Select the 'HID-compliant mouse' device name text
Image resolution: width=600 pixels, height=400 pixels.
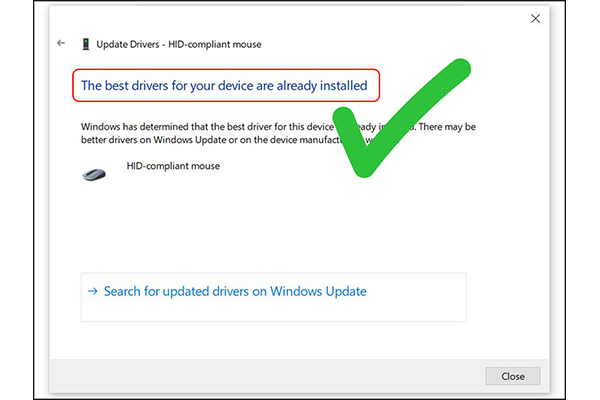tap(173, 166)
